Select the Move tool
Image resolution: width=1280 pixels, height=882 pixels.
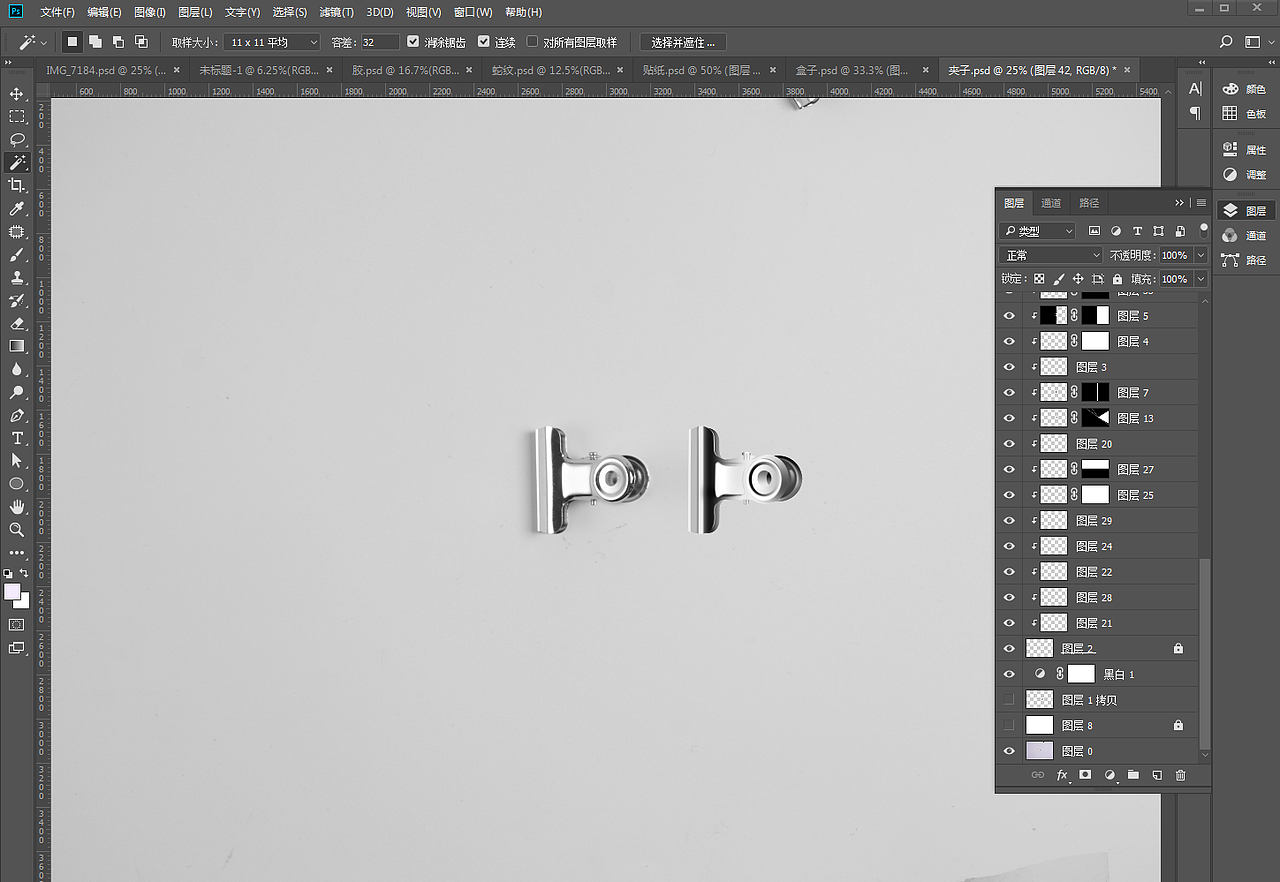pos(17,94)
